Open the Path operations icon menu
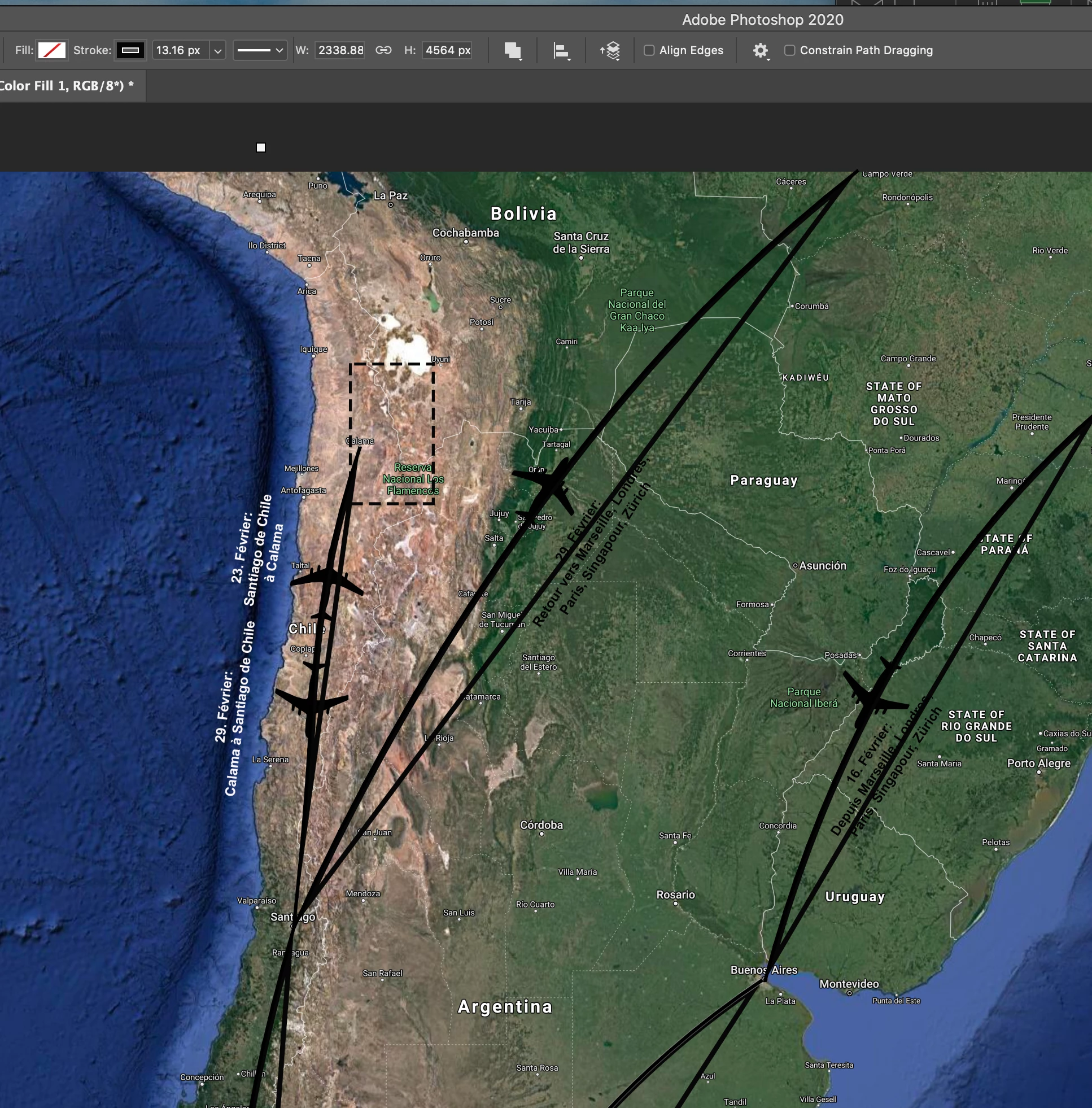The height and width of the screenshot is (1108, 1092). tap(513, 50)
